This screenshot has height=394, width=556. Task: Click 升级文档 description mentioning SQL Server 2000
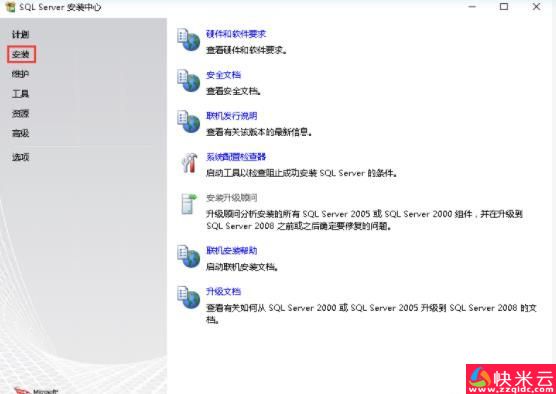[x=371, y=313]
